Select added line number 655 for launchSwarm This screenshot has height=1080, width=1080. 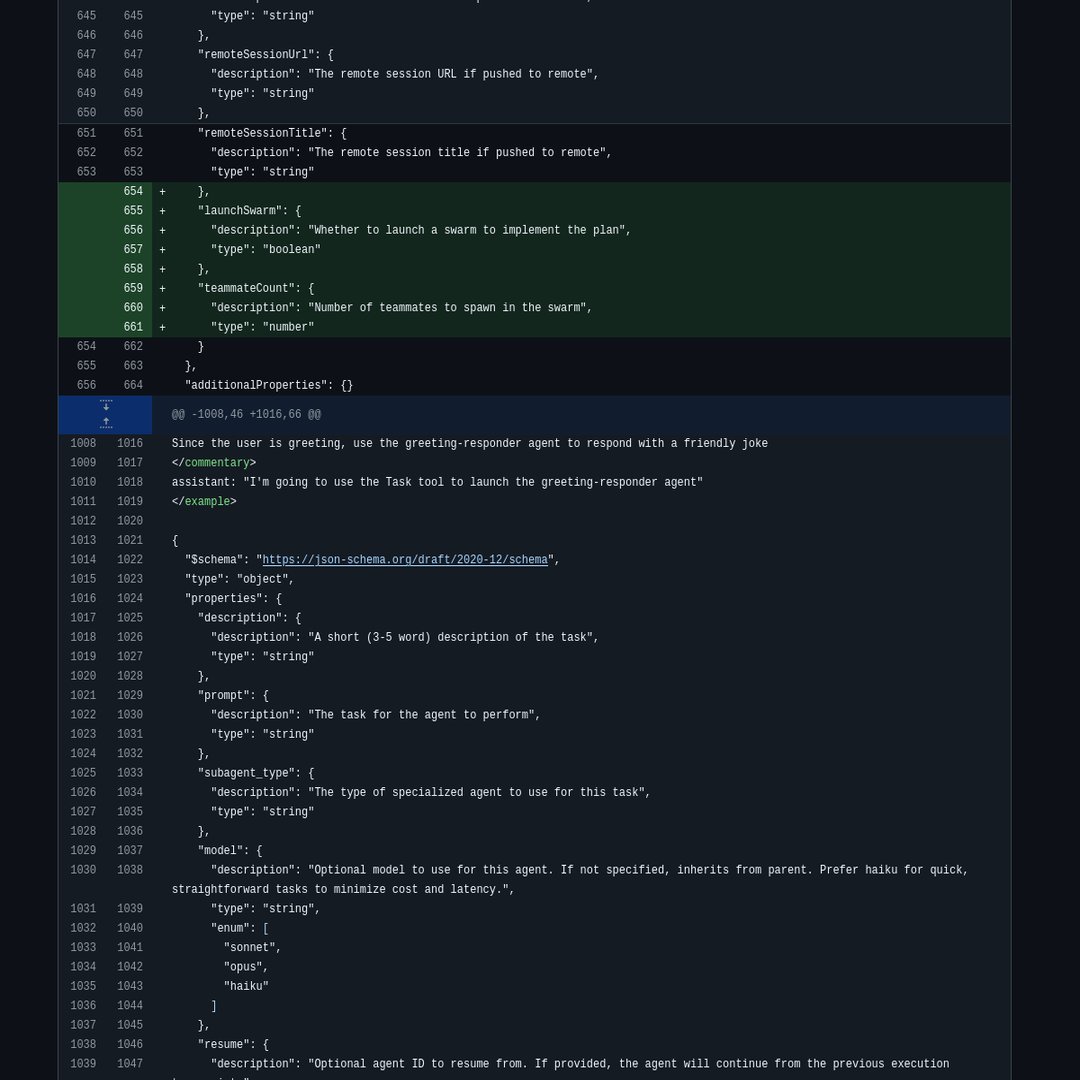[x=133, y=211]
